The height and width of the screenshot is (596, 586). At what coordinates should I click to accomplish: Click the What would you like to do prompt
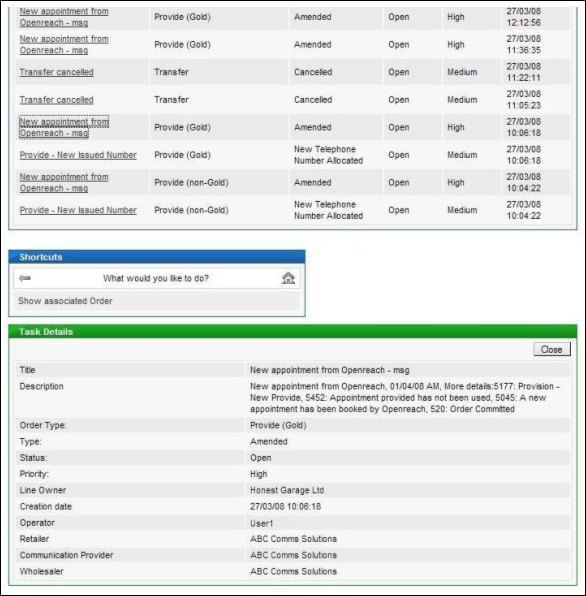point(156,278)
